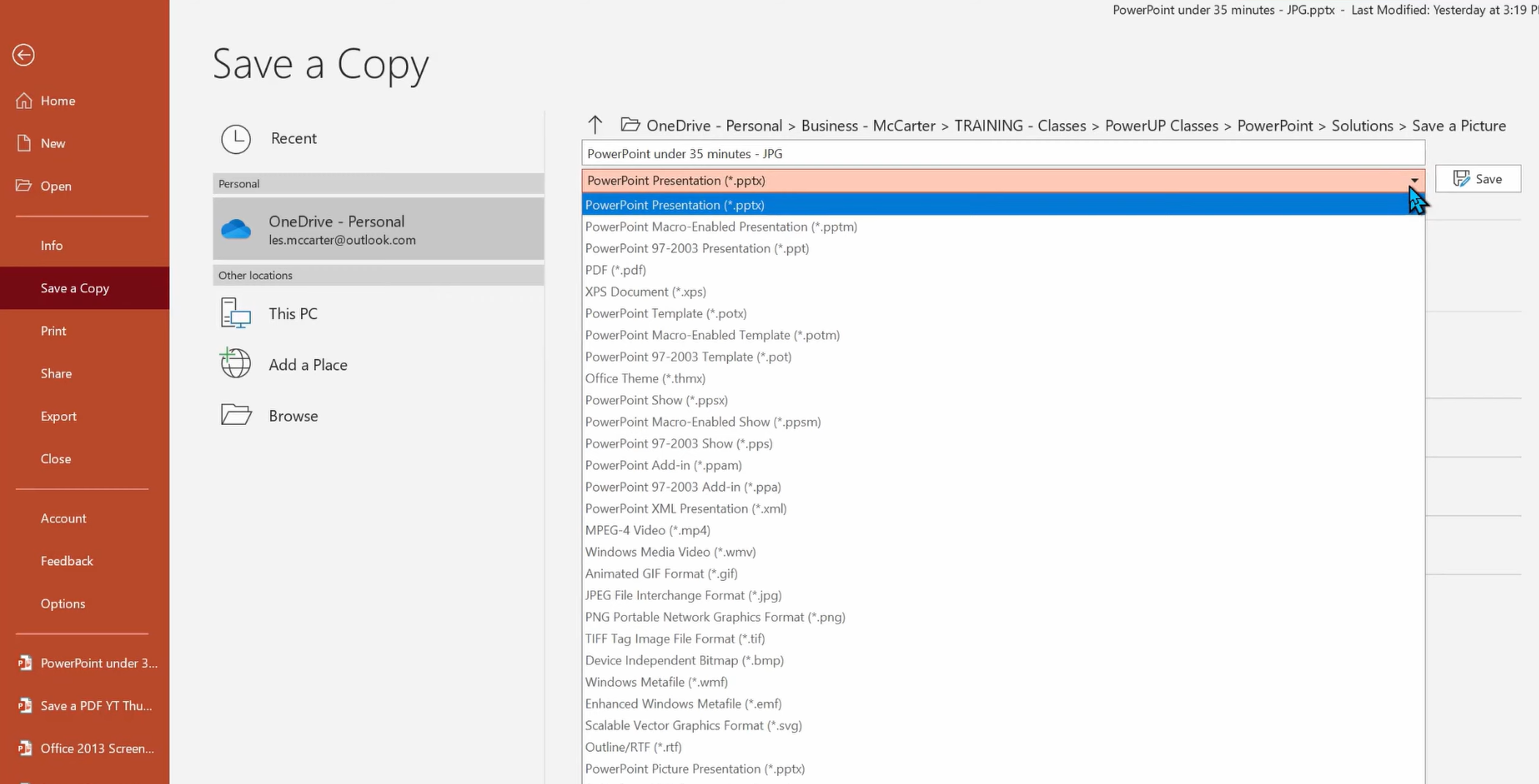The width and height of the screenshot is (1539, 784).
Task: Click the Home house icon
Action: [24, 100]
